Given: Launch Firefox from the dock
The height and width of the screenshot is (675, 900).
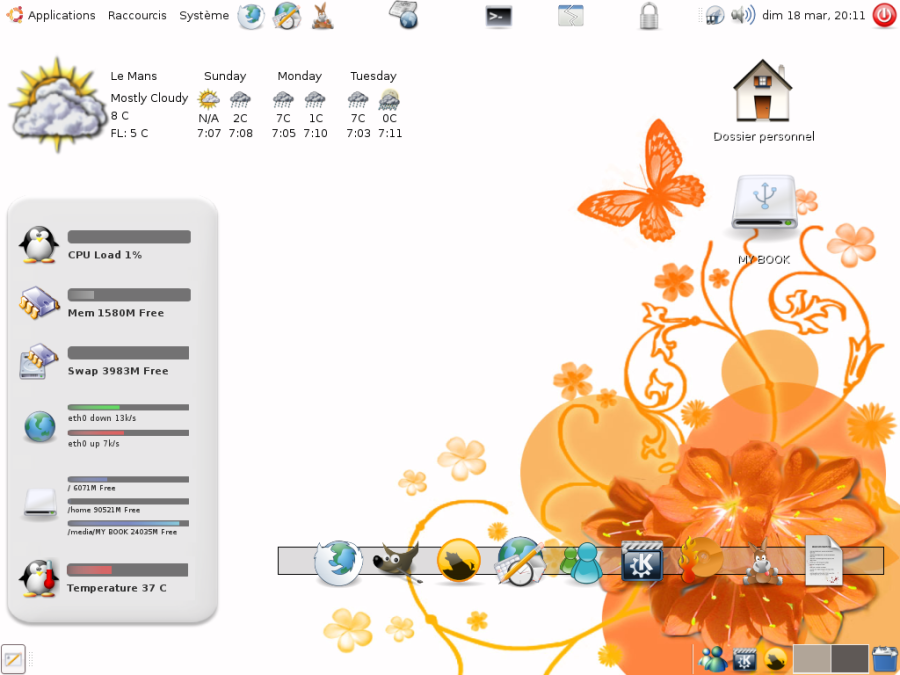Looking at the screenshot, I should 338,562.
